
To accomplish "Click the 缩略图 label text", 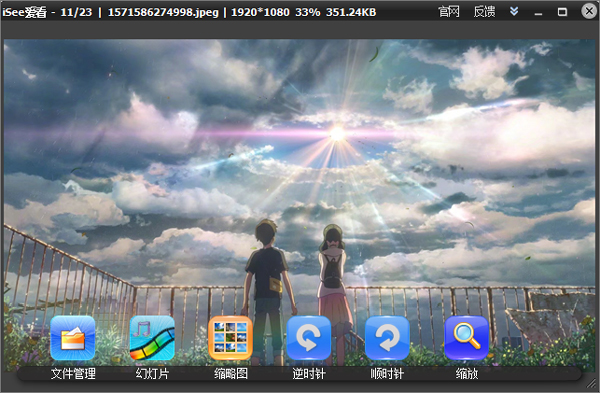I will point(231,373).
